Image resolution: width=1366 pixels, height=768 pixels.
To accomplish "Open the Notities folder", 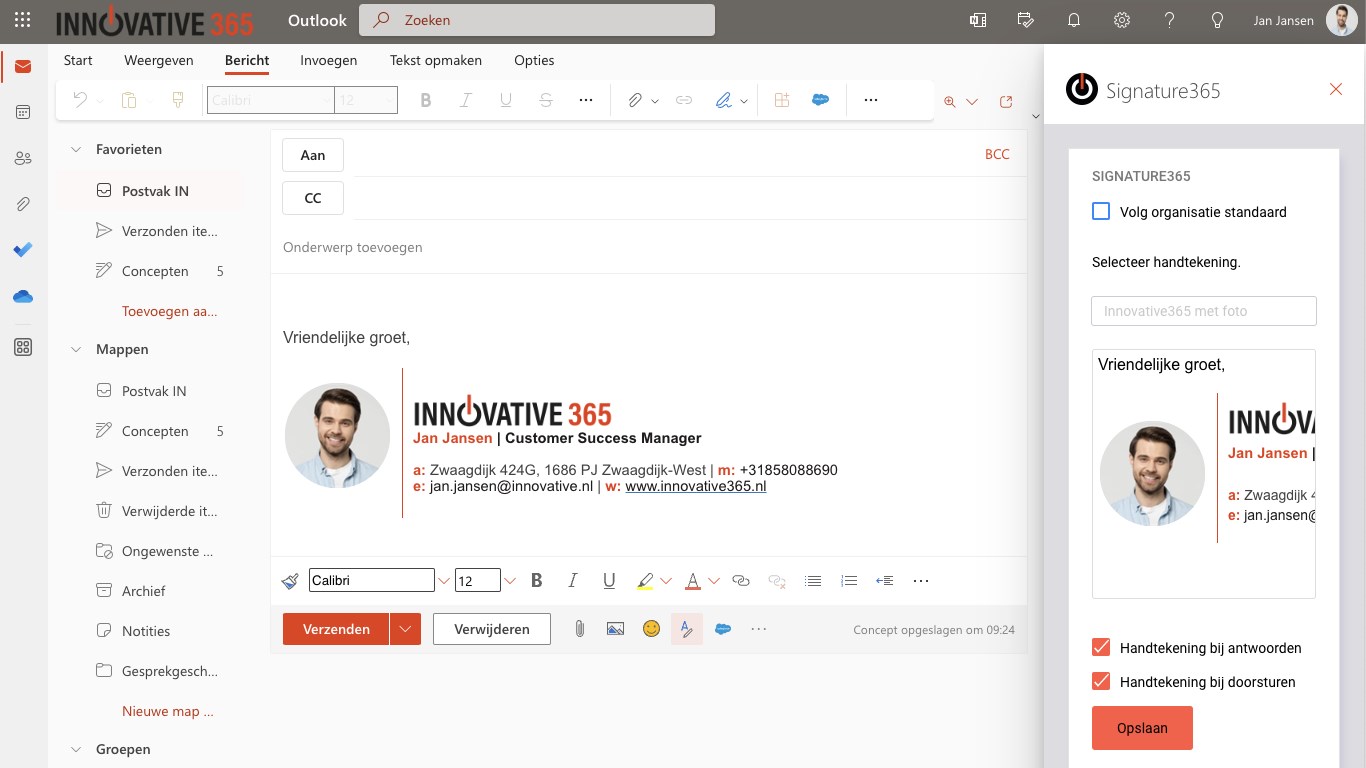I will 150,631.
